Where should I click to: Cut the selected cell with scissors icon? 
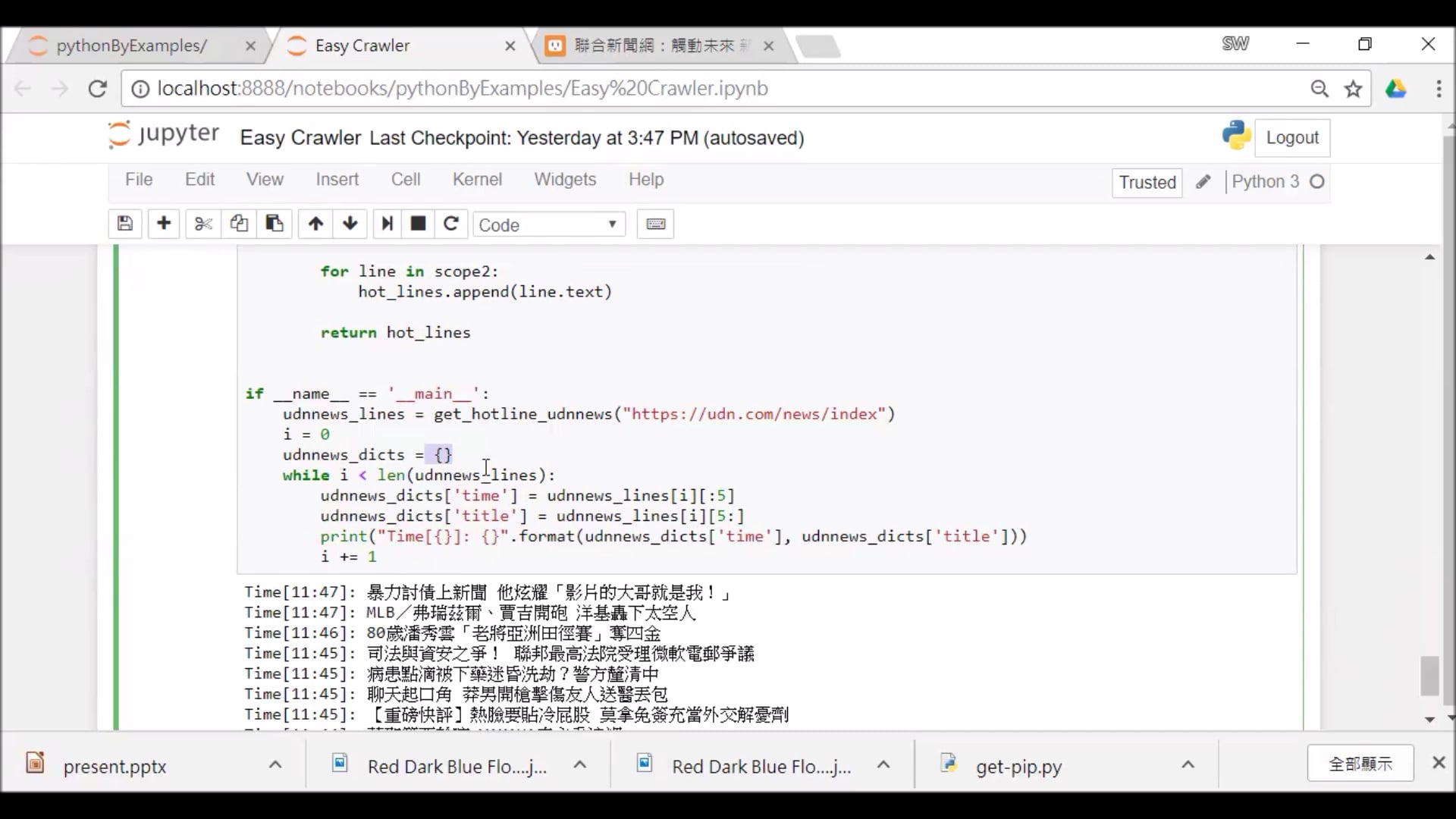click(x=202, y=223)
